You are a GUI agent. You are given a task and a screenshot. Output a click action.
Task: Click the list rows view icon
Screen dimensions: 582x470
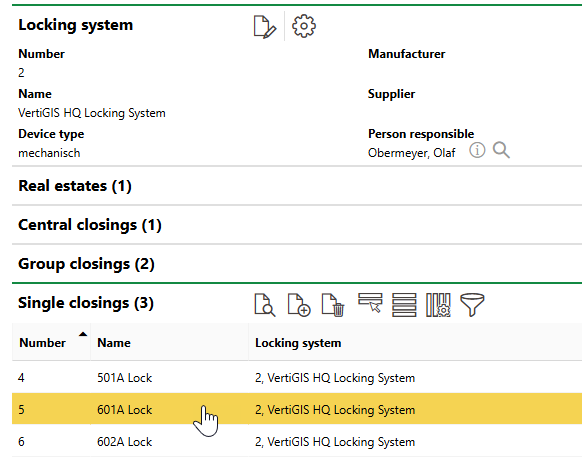coord(404,305)
